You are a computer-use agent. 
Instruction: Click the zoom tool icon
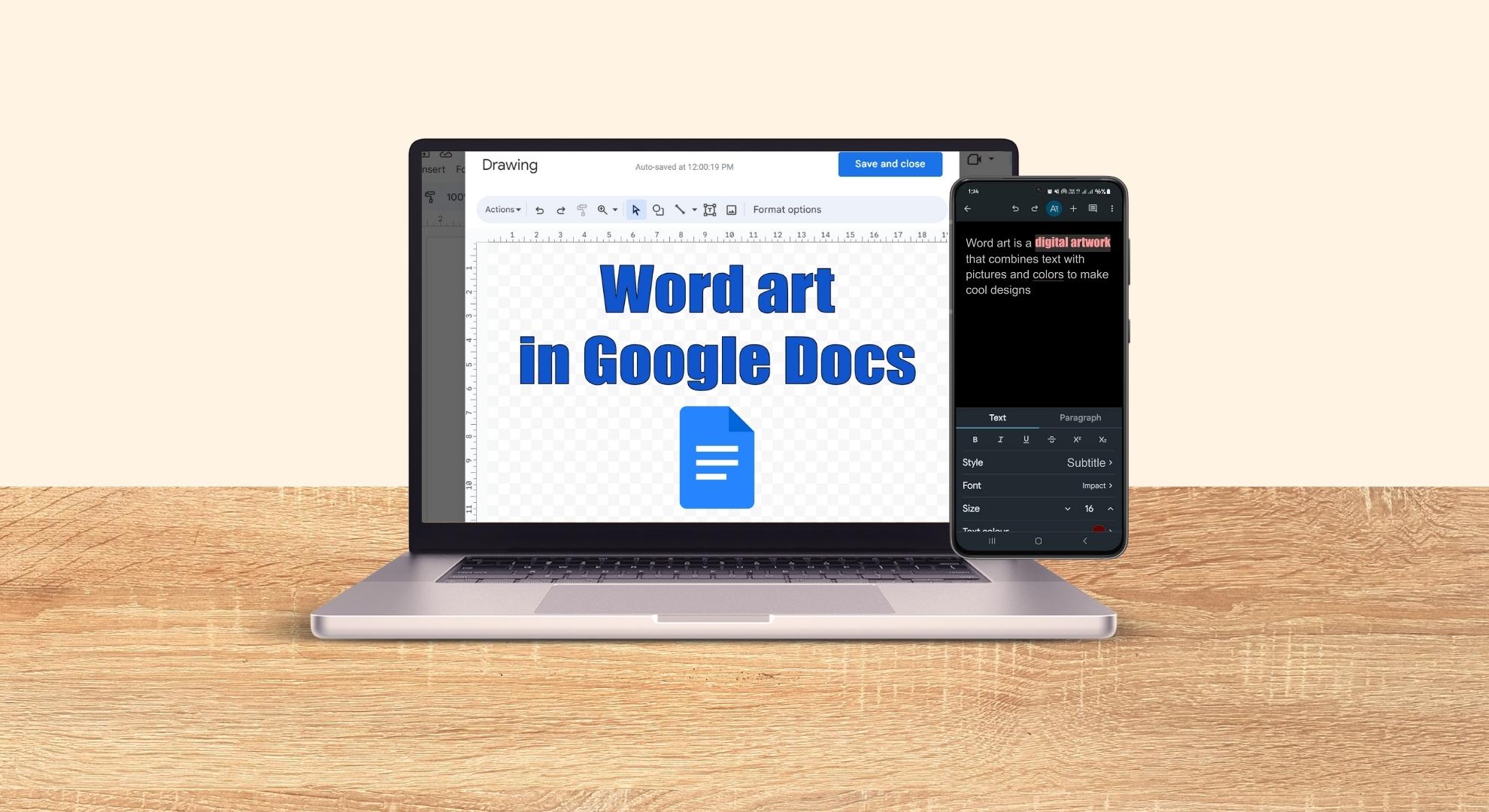tap(601, 209)
